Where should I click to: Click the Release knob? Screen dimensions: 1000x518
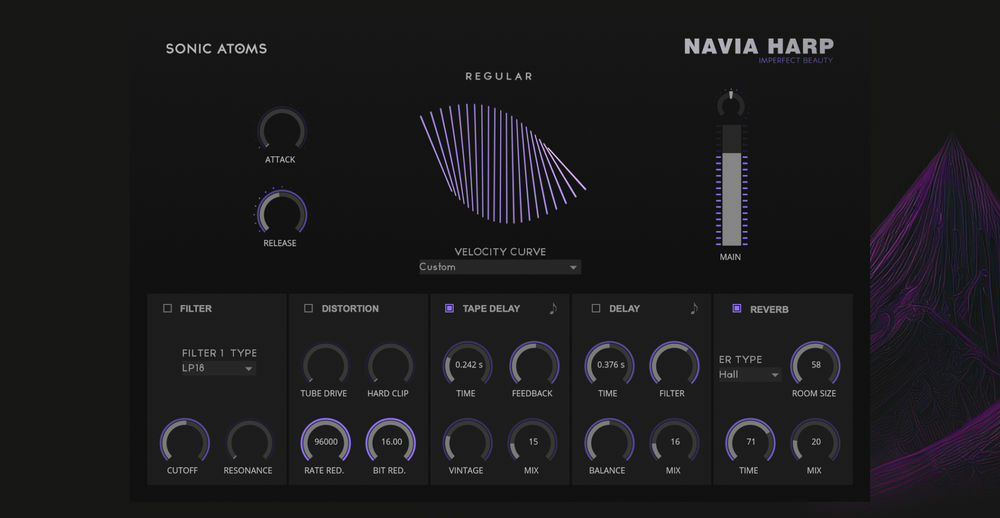281,212
